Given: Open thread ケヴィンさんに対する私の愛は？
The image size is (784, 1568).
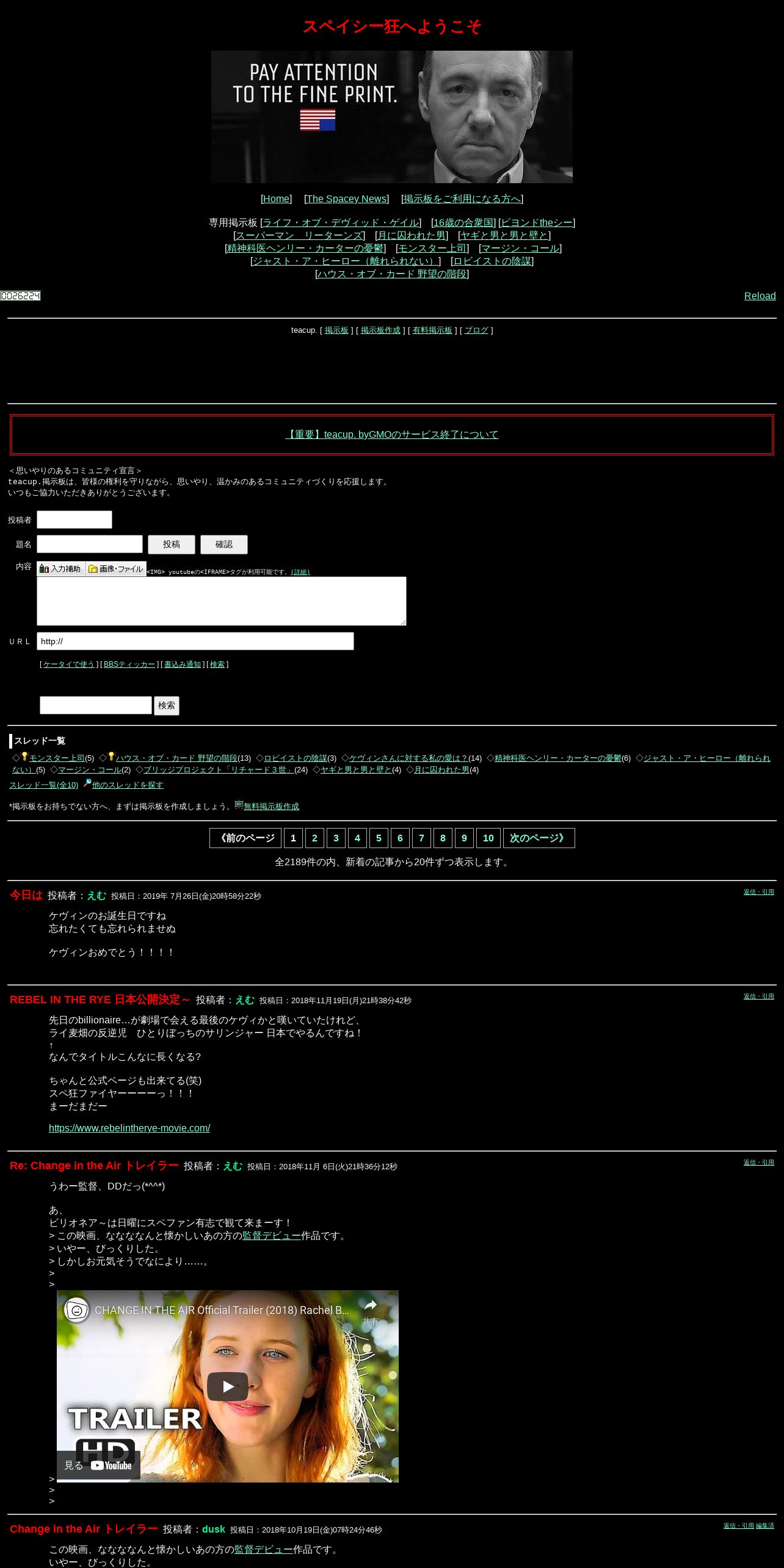Looking at the screenshot, I should click(408, 758).
